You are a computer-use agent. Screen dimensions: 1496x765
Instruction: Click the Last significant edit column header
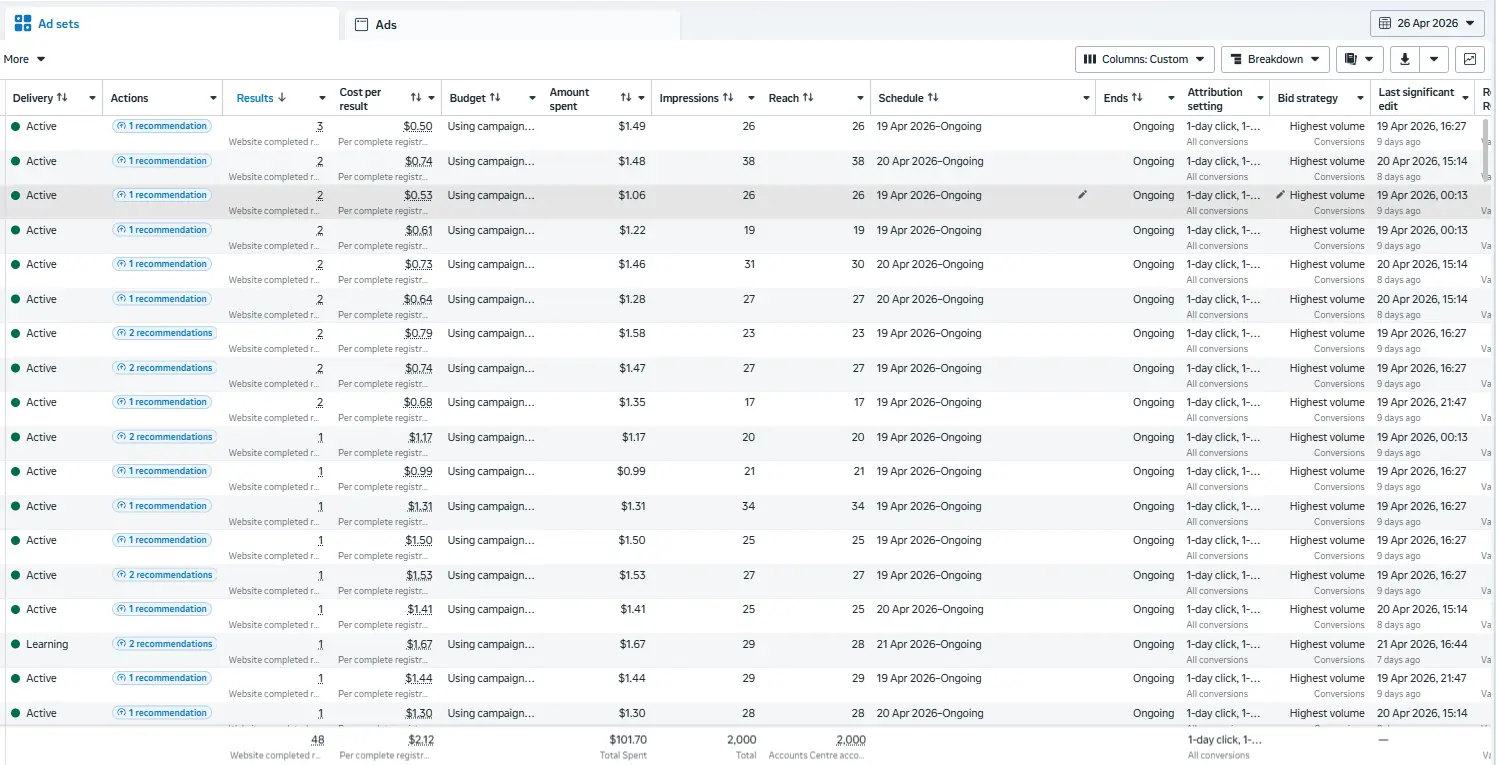click(x=1416, y=98)
